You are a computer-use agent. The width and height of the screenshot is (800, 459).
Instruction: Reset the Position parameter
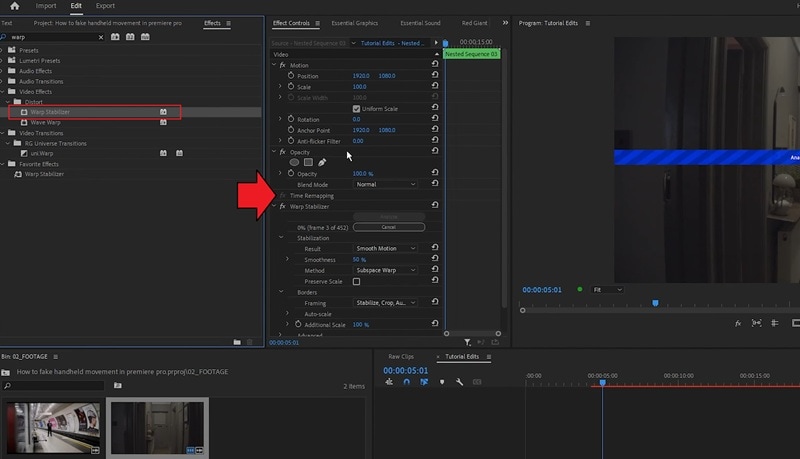[435, 74]
